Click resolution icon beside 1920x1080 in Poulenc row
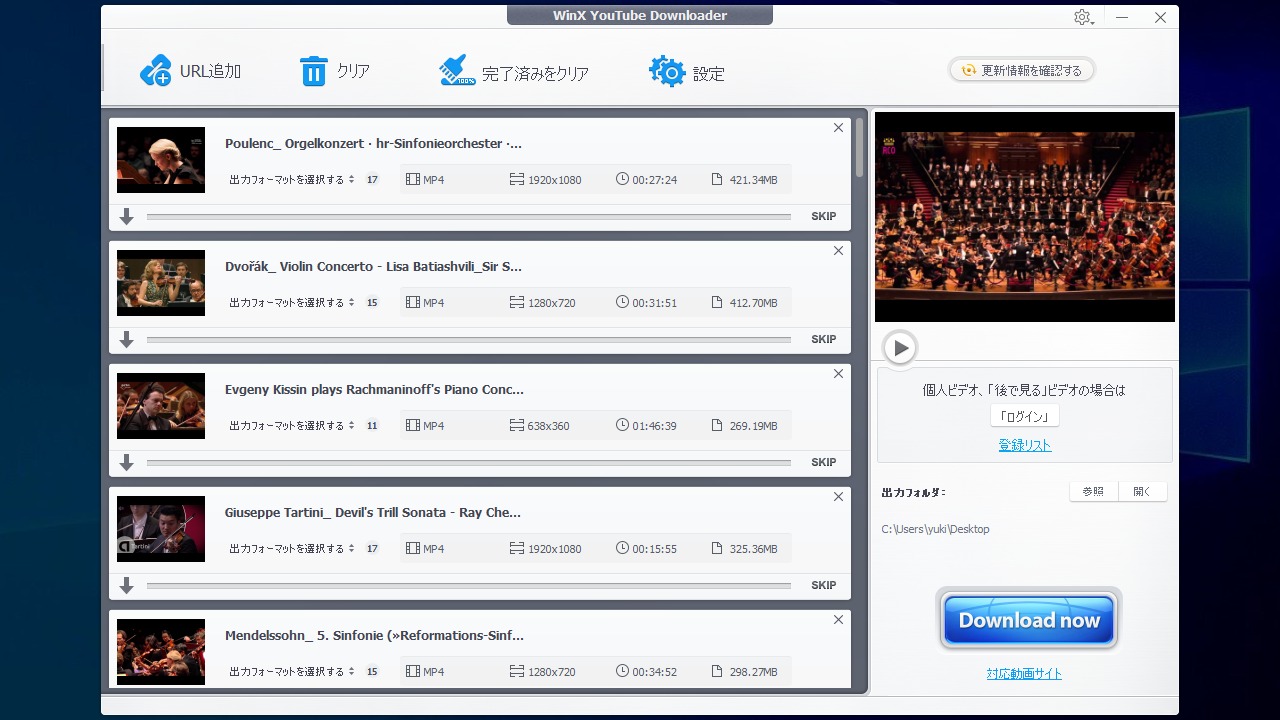Screen dimensions: 1280x720 tap(517, 180)
